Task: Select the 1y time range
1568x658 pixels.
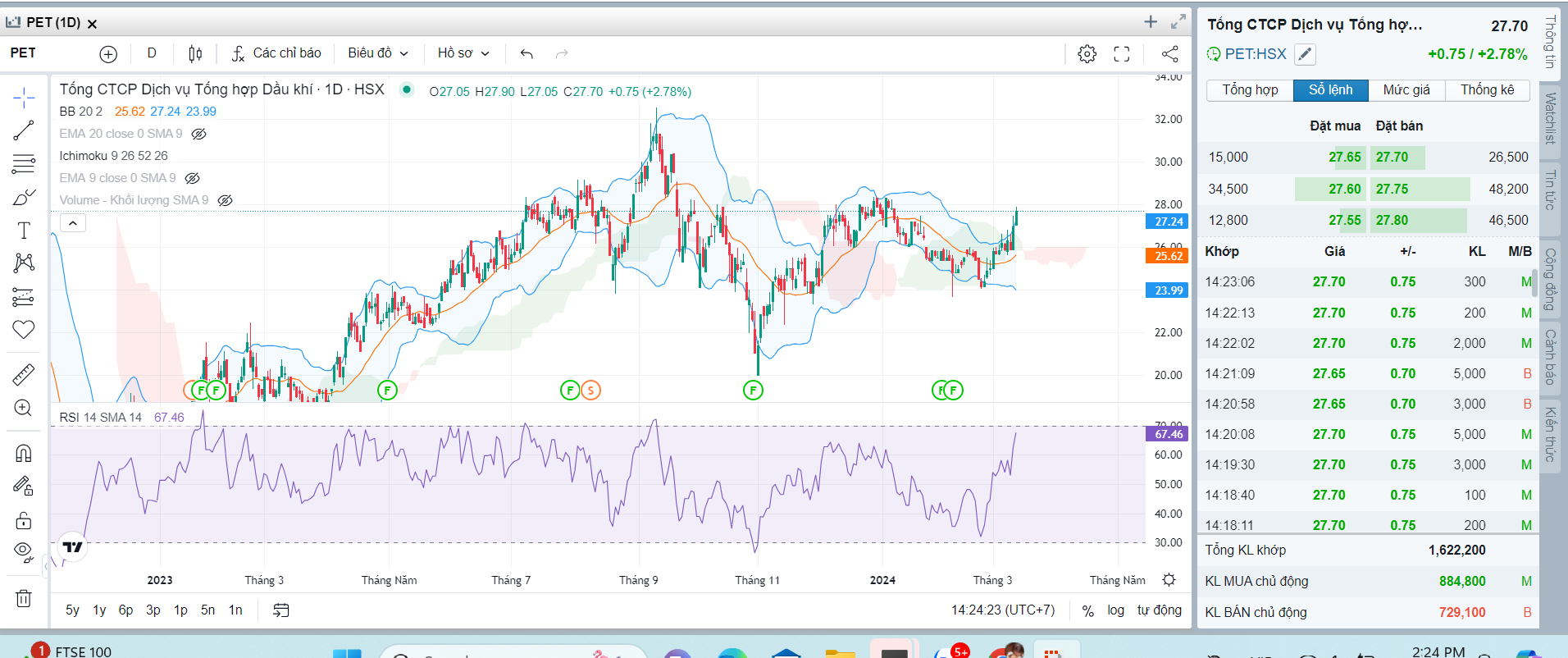Action: coord(99,610)
